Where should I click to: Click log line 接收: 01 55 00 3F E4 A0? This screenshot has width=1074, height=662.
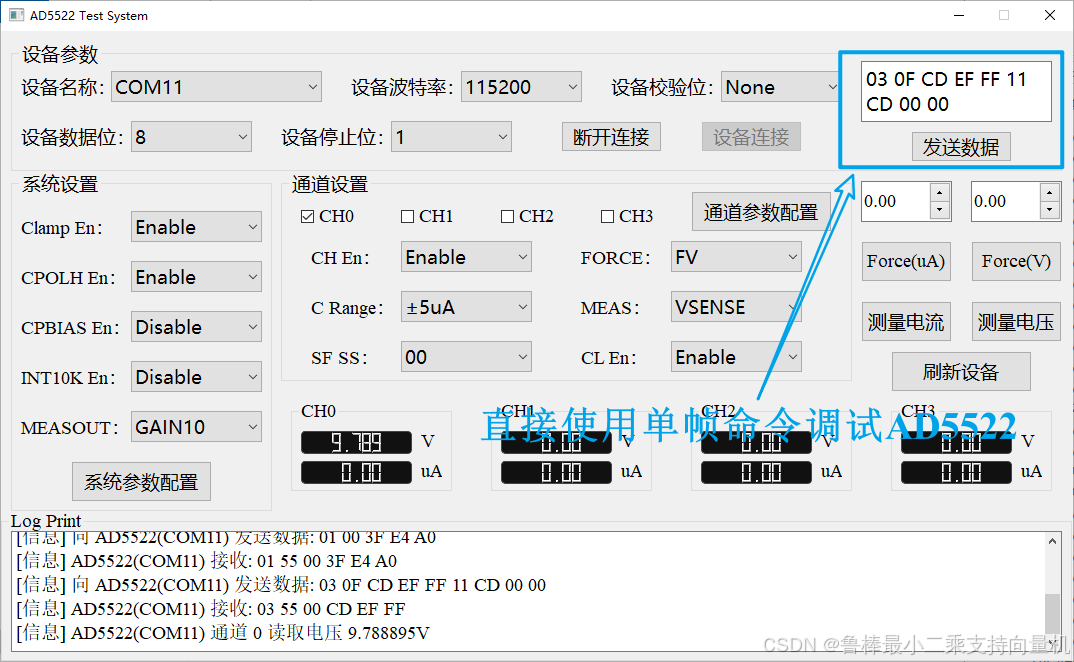(x=207, y=561)
